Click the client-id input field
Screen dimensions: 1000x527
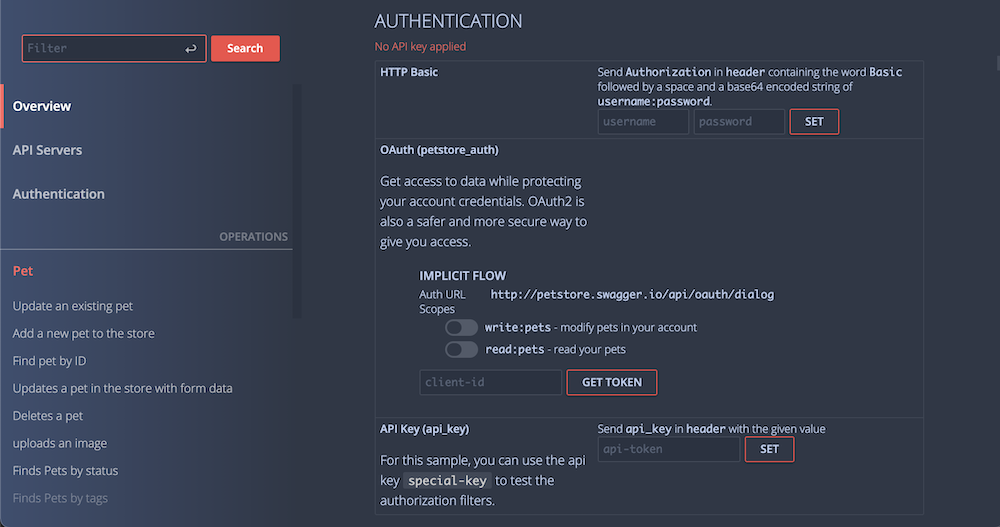tap(491, 382)
